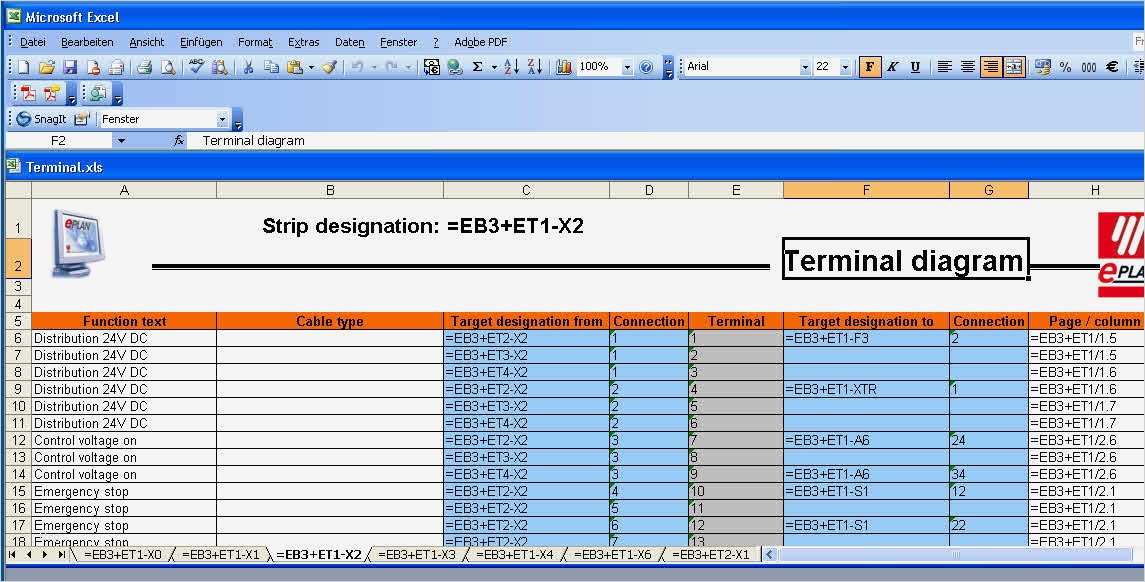Toggle right alignment of cell text
This screenshot has height=582, width=1145.
[x=991, y=67]
